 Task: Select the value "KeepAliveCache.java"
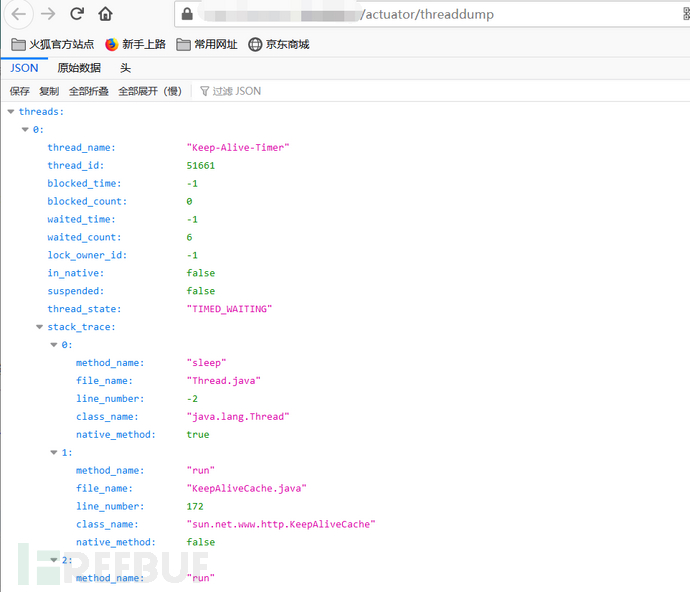[246, 489]
